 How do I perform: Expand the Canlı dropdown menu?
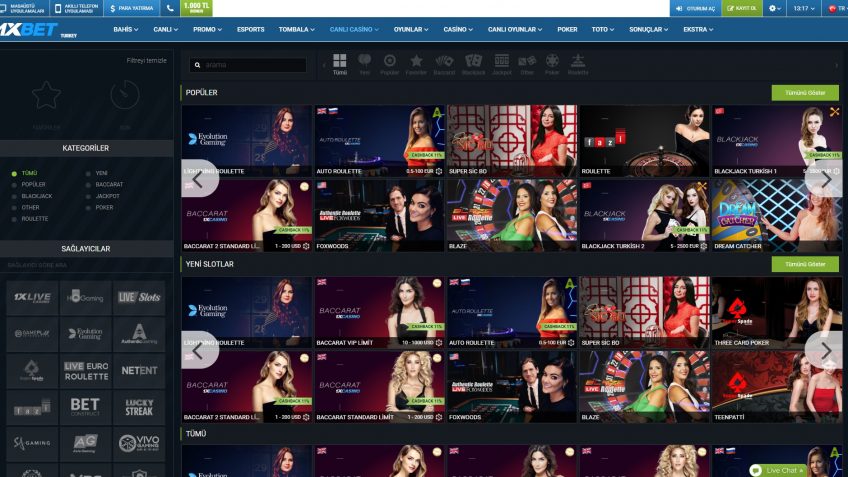point(165,30)
